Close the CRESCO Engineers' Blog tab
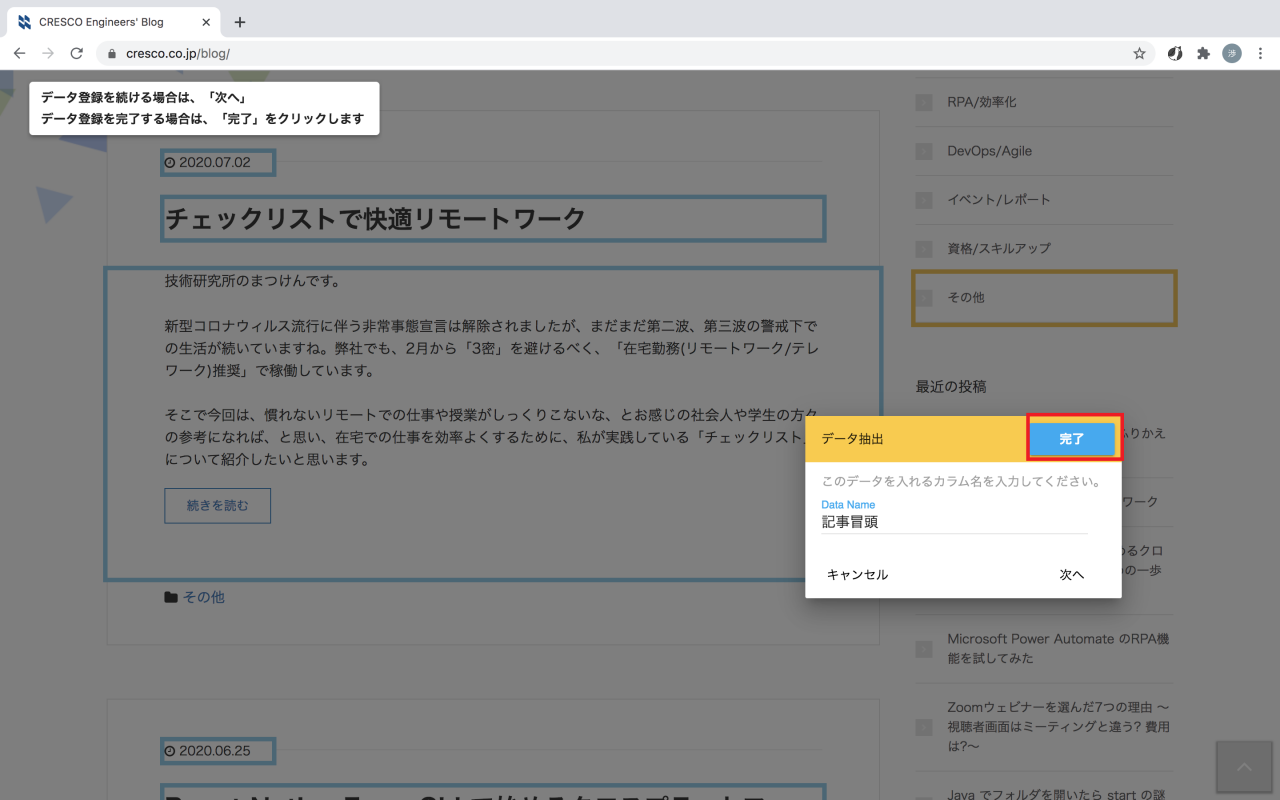 tap(206, 22)
